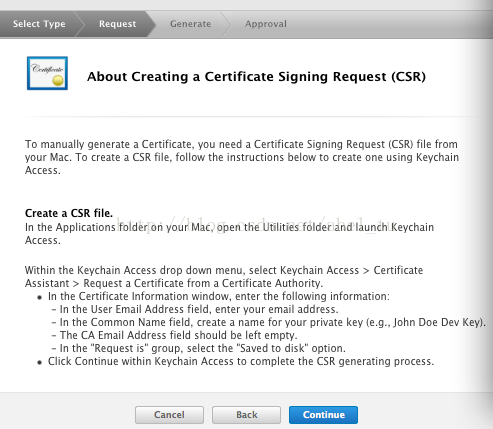The image size is (493, 429).
Task: Click the chevron between Request and Generate
Action: point(151,24)
